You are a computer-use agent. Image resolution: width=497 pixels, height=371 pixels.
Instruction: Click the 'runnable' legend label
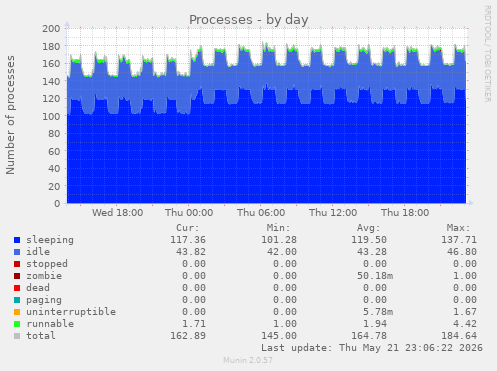tap(50, 324)
